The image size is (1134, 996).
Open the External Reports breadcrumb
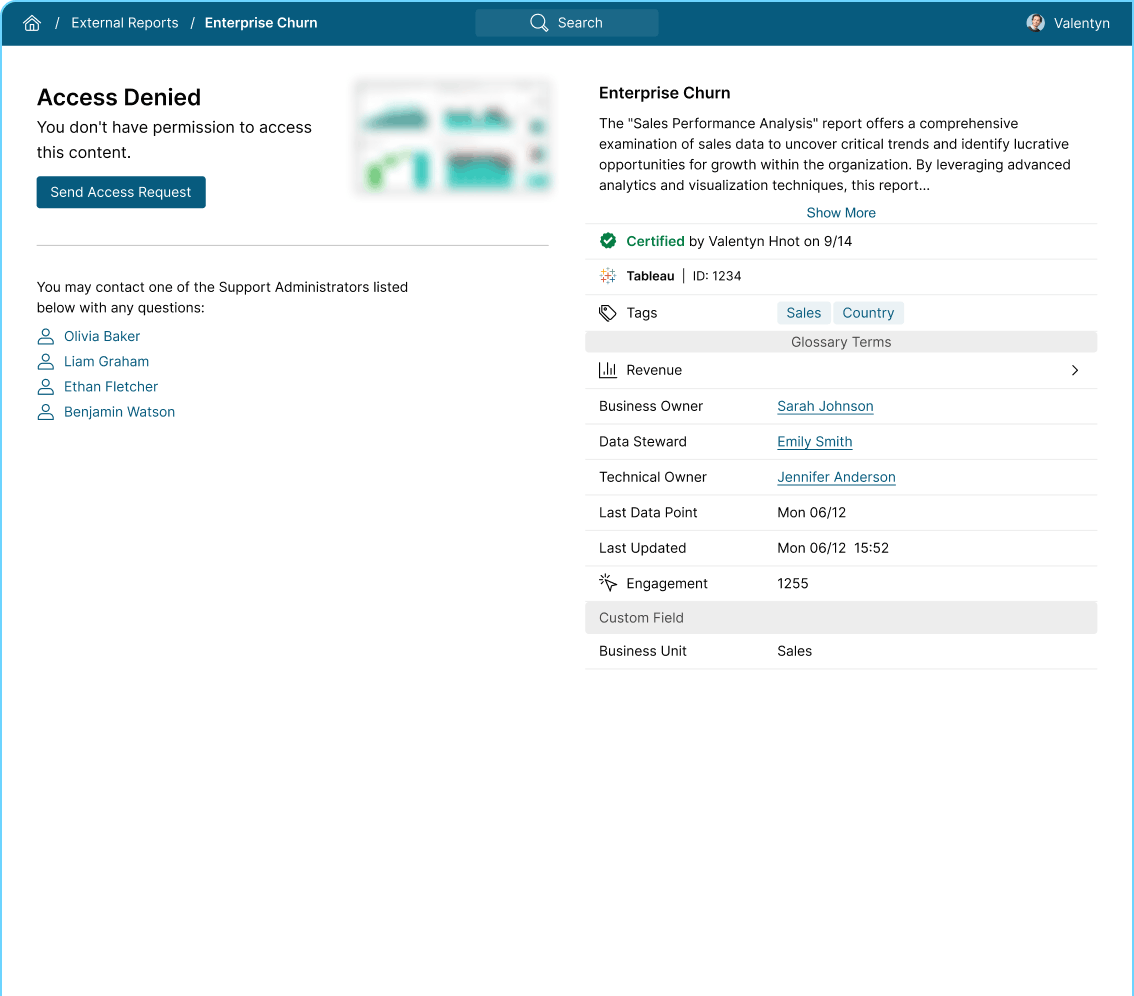tap(124, 22)
